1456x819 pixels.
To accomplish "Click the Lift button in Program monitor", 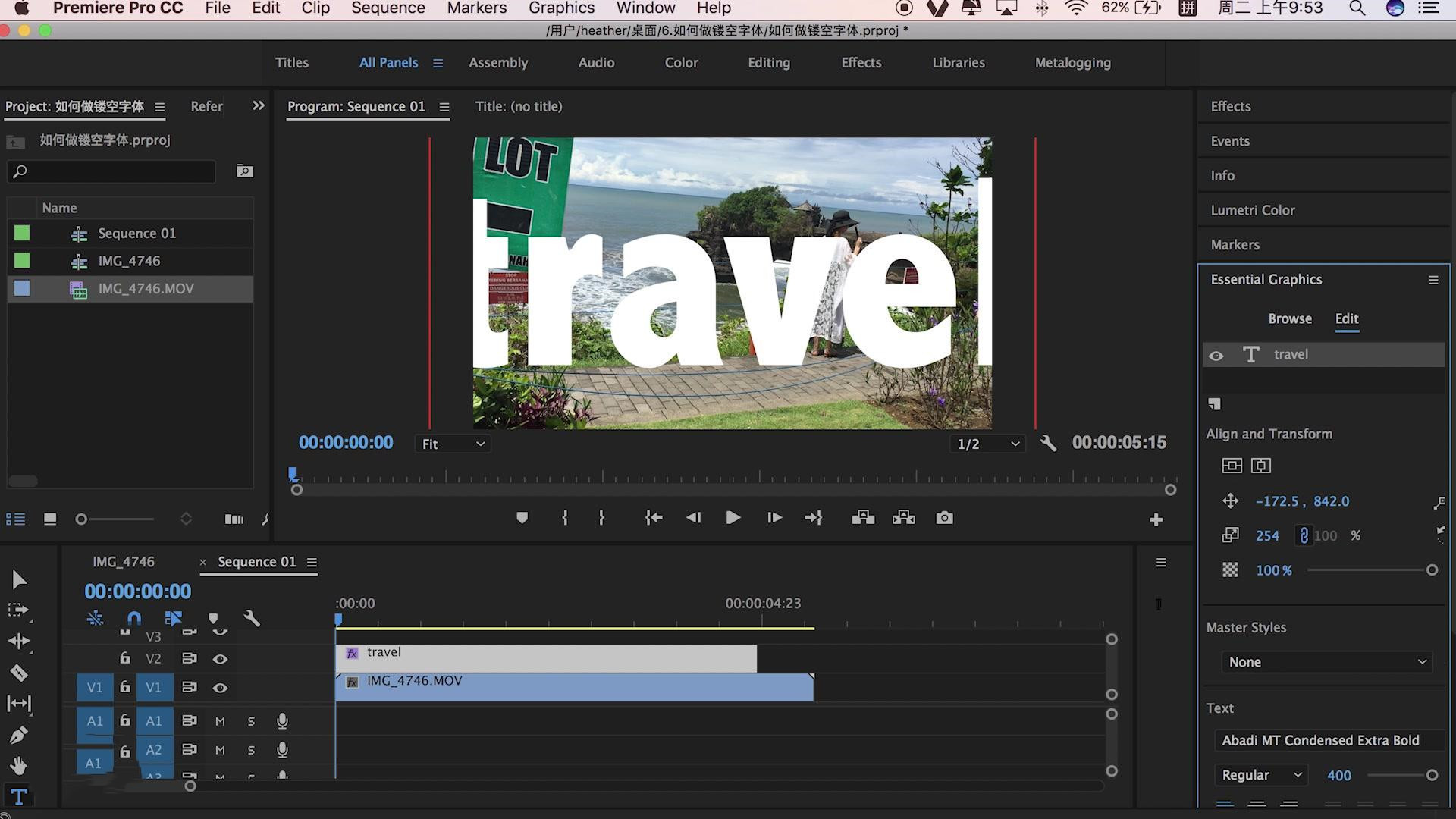I will 863,518.
